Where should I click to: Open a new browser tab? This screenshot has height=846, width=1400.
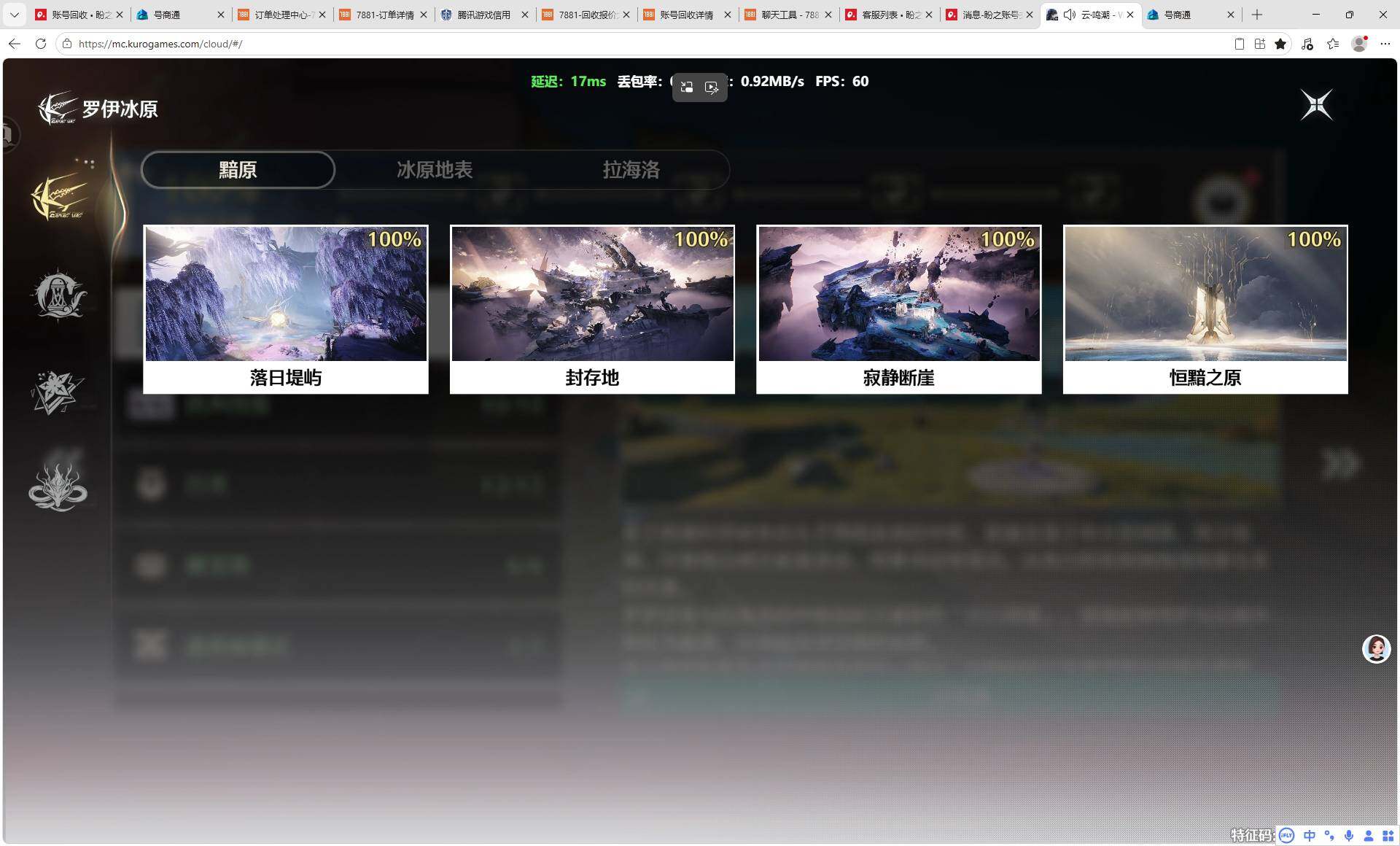(1257, 15)
